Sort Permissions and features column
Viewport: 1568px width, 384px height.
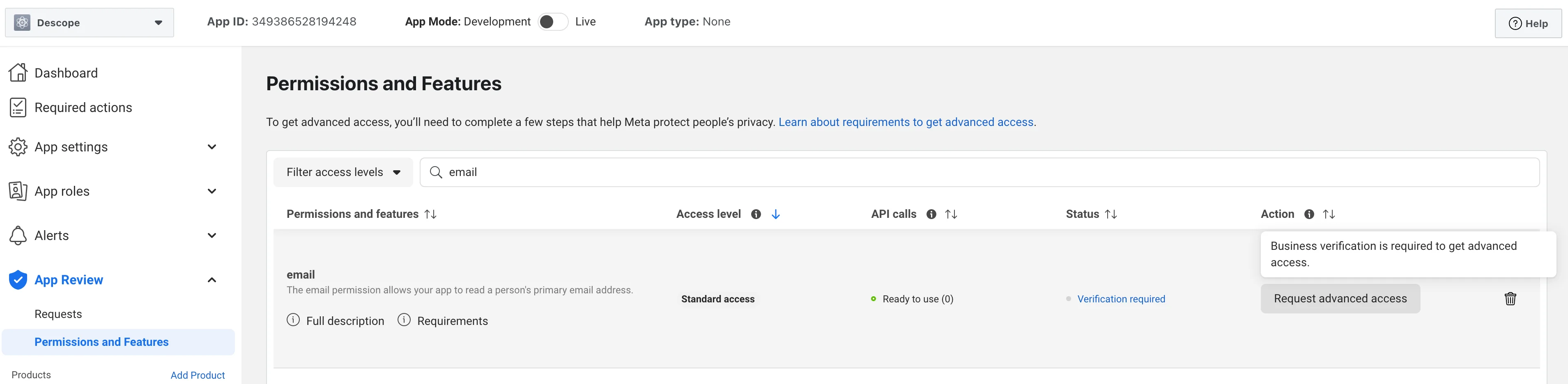(430, 214)
